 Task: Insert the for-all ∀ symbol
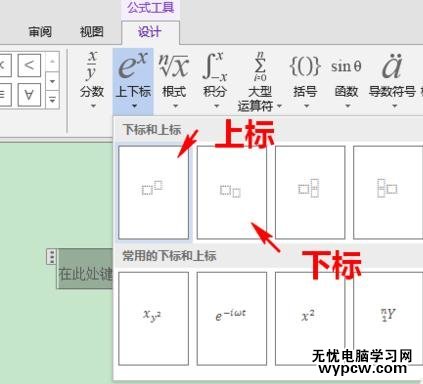pos(29,94)
